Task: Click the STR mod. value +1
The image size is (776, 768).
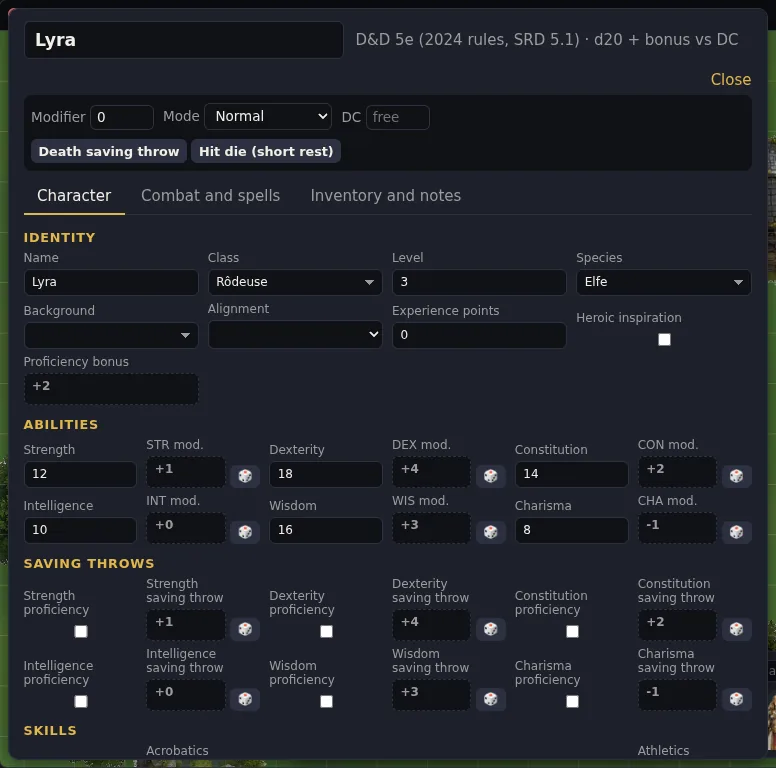Action: 186,472
